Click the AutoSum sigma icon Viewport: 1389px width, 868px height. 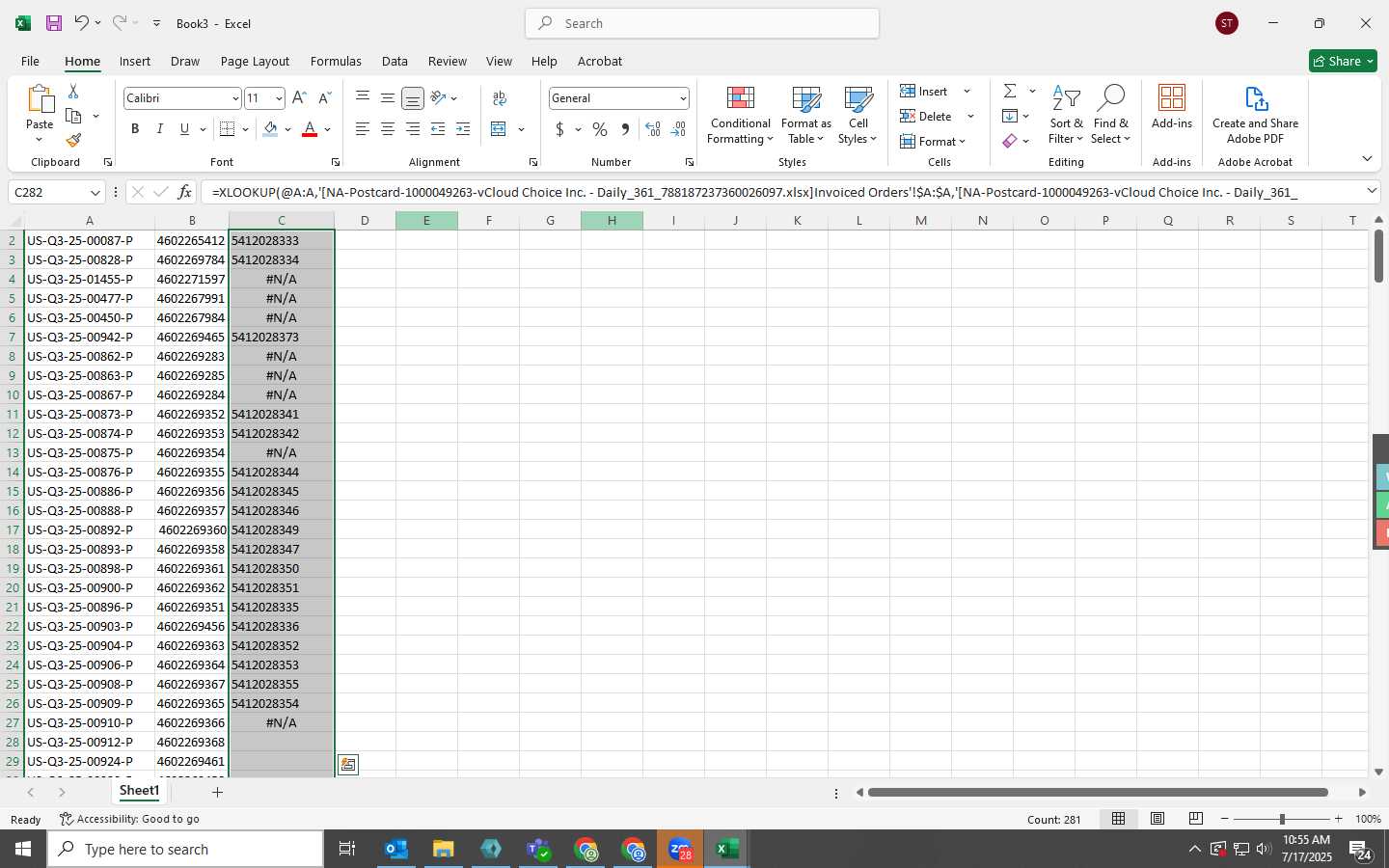click(1010, 91)
